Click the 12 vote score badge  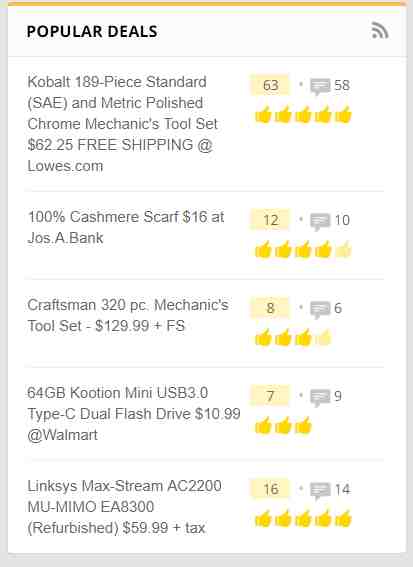[270, 220]
